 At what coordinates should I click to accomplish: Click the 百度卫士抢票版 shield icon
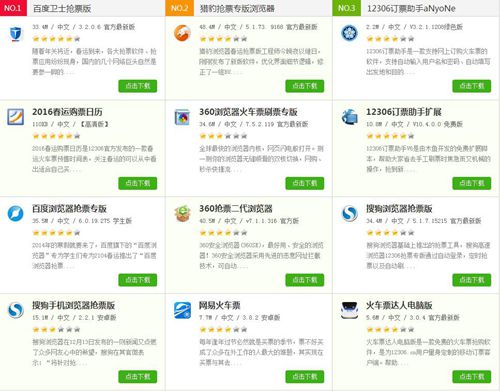coord(15,34)
